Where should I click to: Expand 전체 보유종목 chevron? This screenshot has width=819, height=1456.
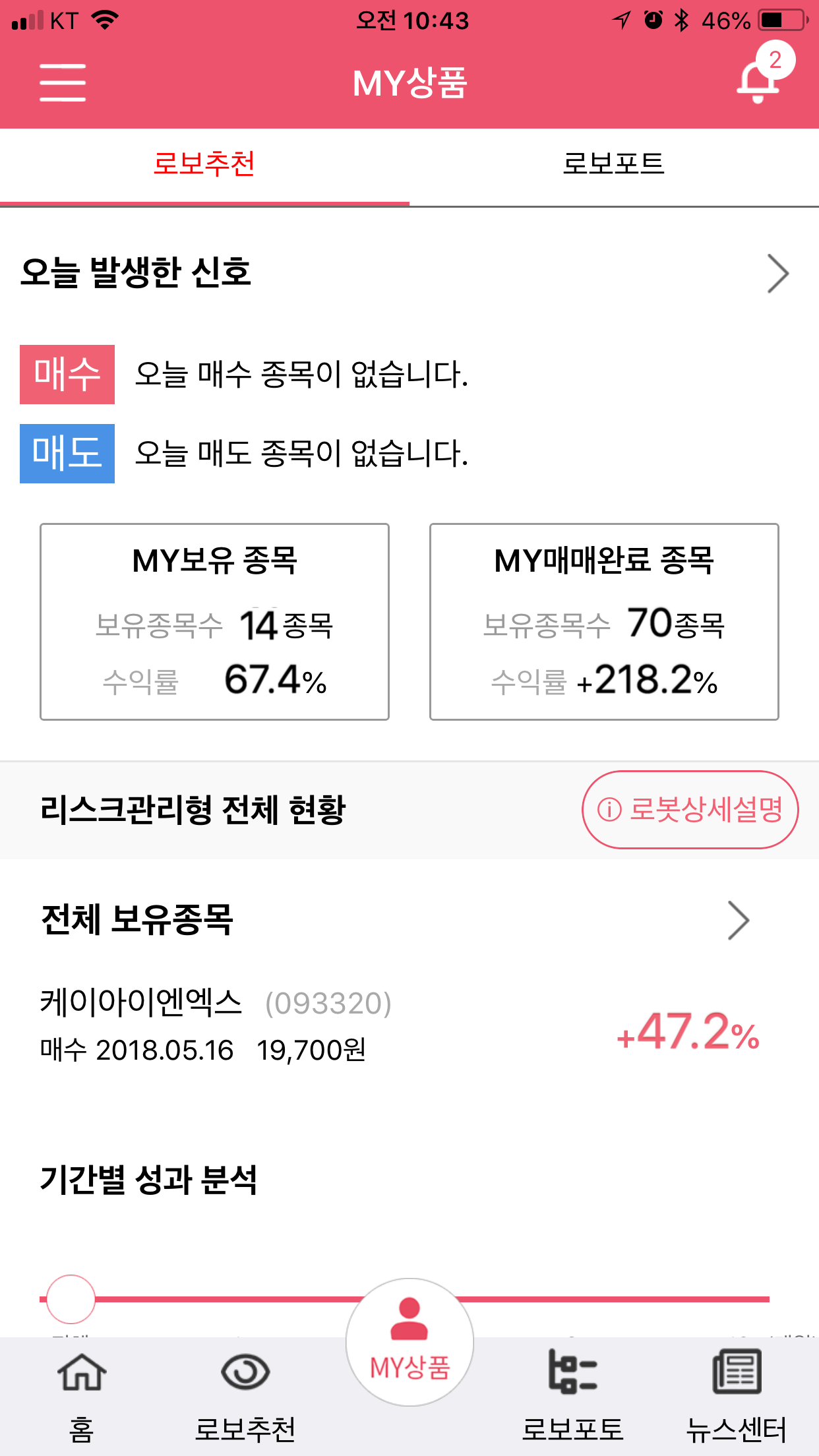click(739, 920)
